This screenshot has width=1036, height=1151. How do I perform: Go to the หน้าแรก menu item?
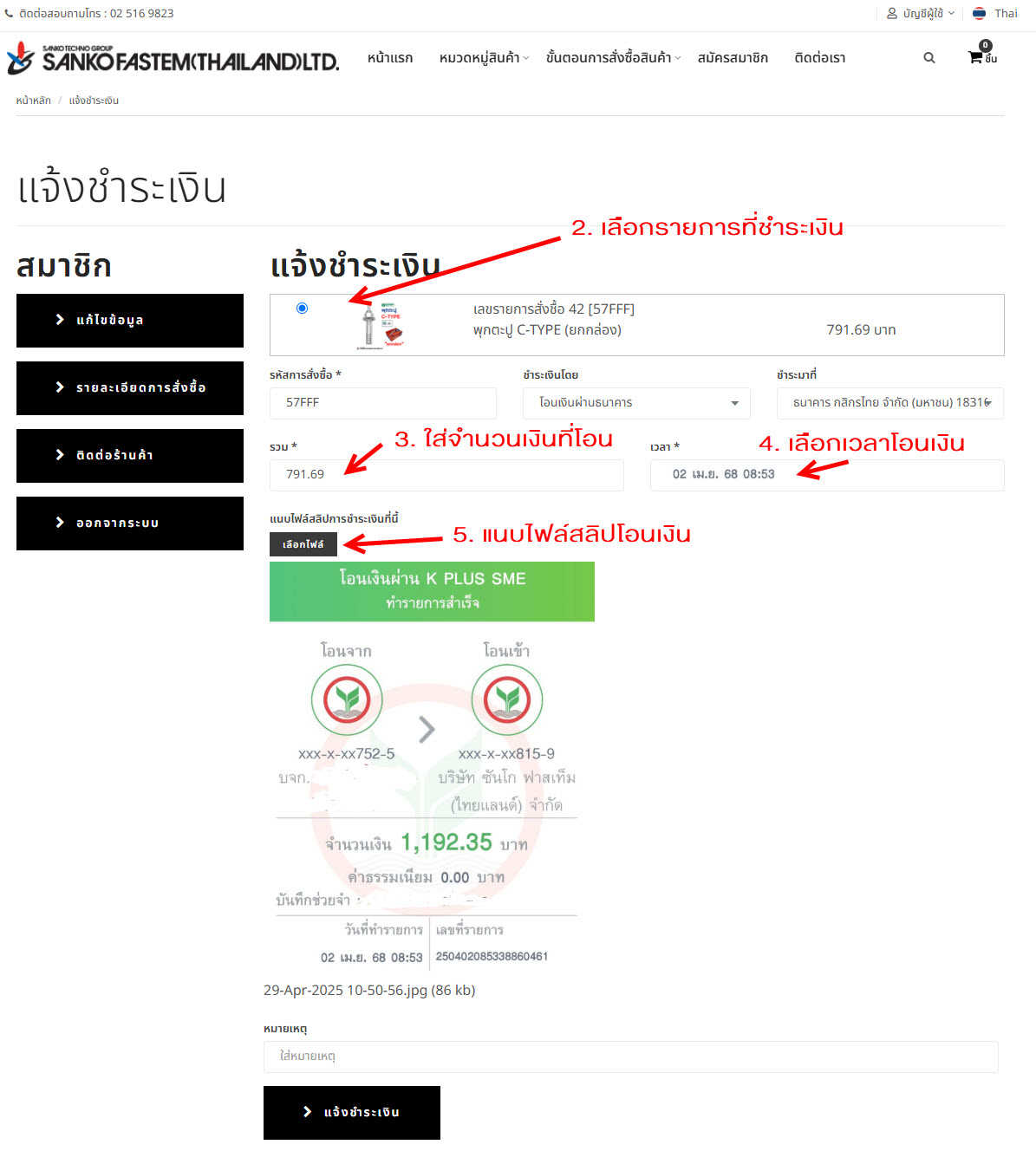coord(390,58)
